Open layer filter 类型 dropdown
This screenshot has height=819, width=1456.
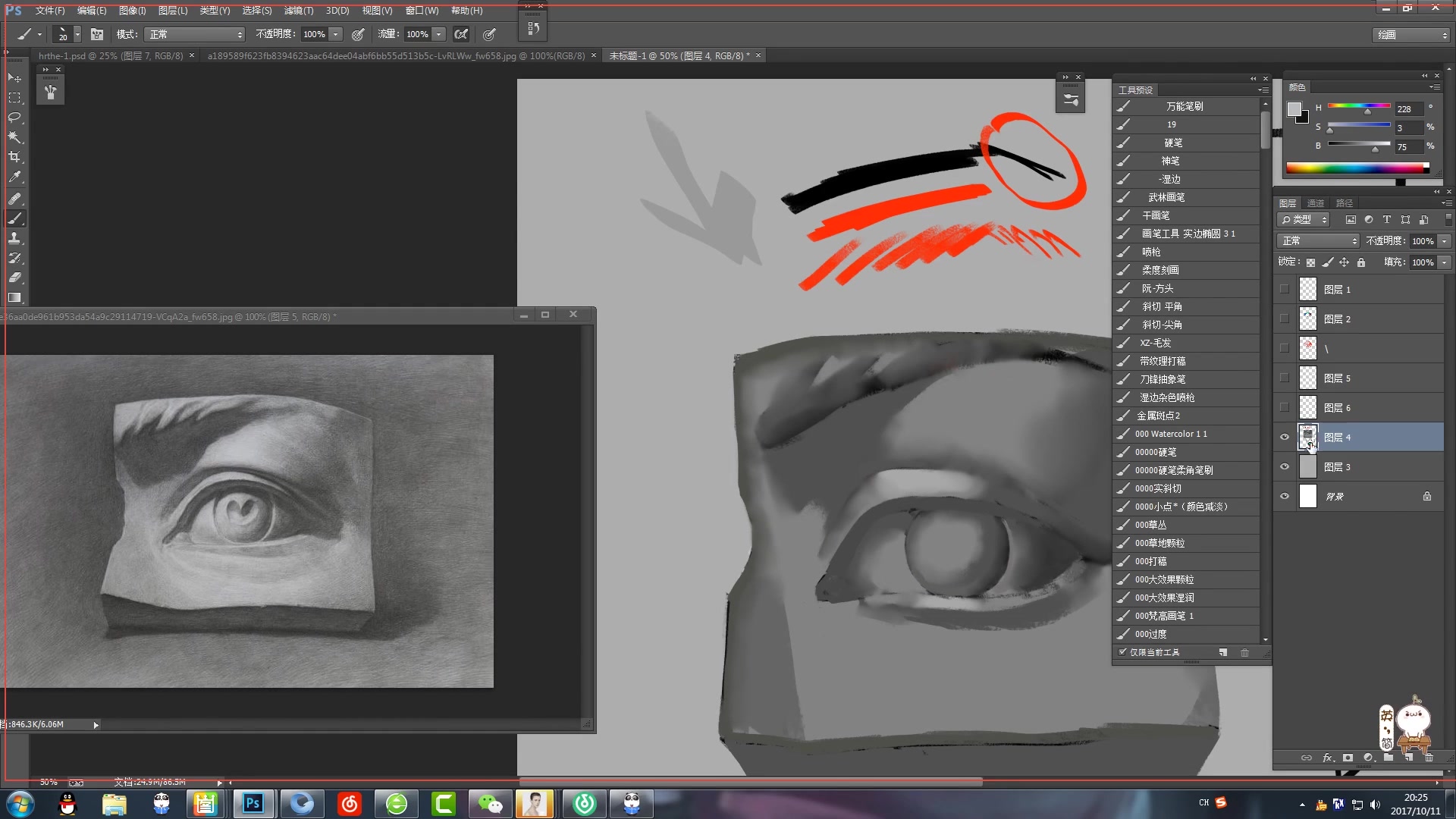(1304, 220)
